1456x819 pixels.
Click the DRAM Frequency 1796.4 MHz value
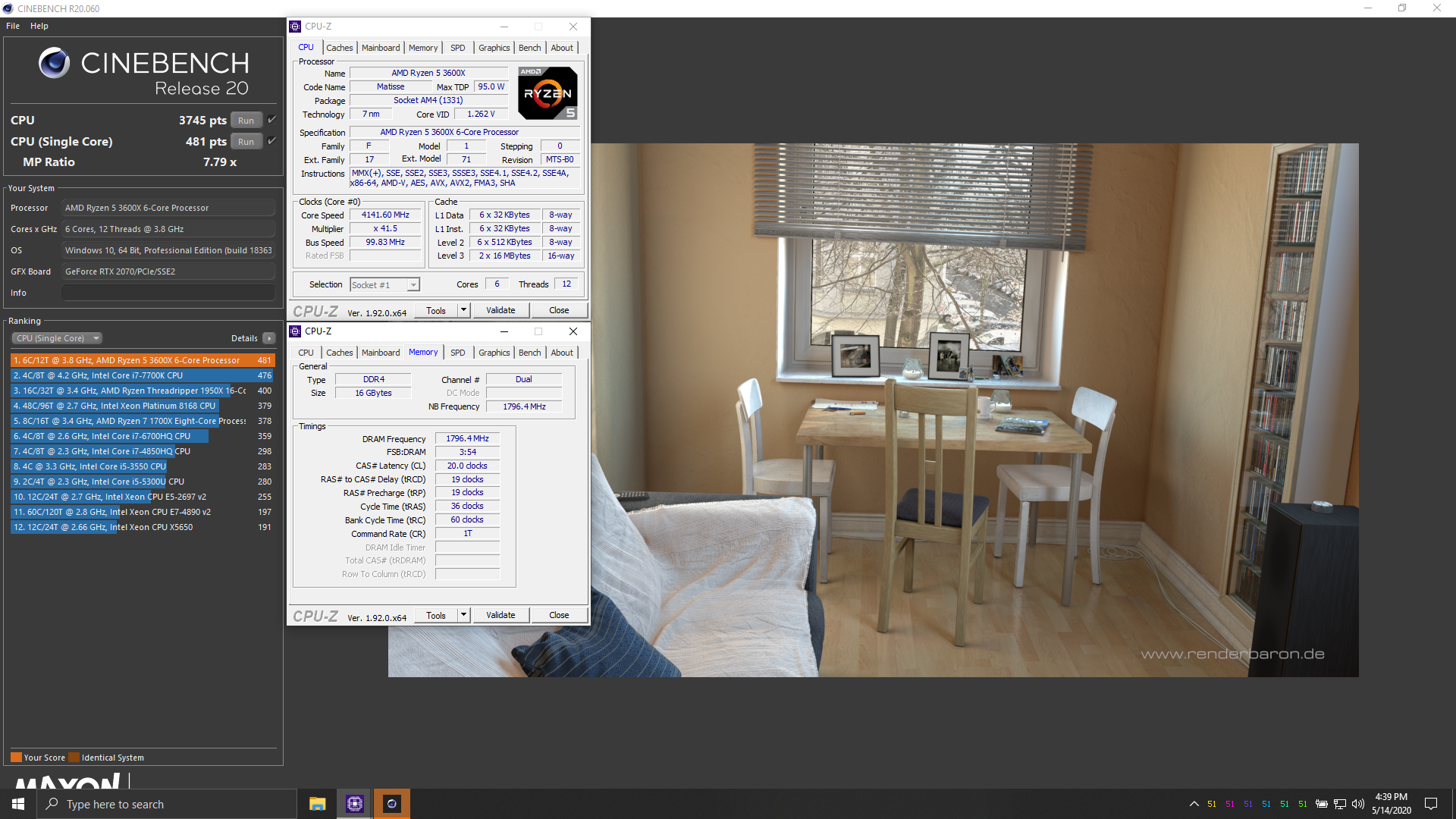(467, 439)
